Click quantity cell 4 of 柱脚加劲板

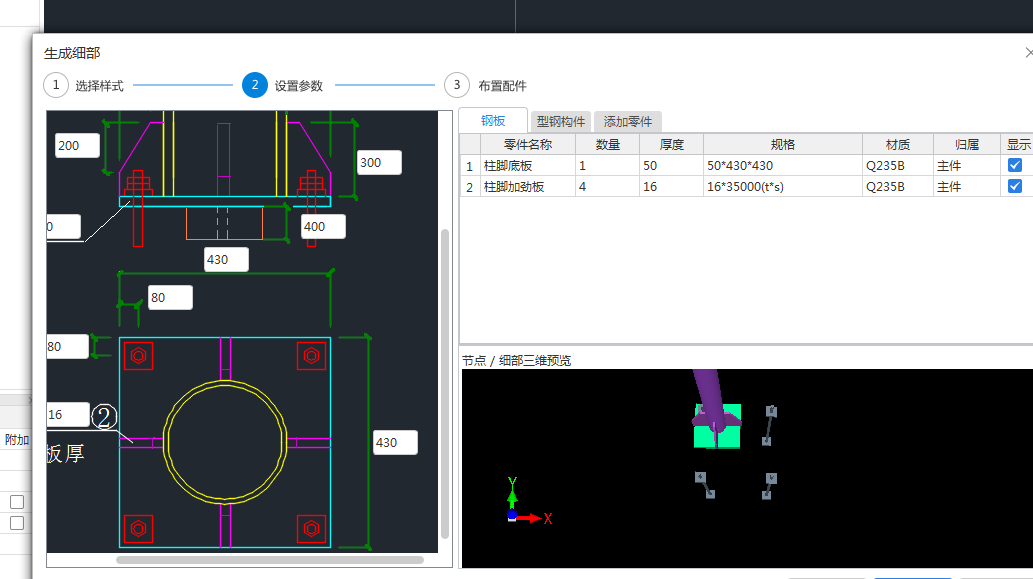(607, 186)
